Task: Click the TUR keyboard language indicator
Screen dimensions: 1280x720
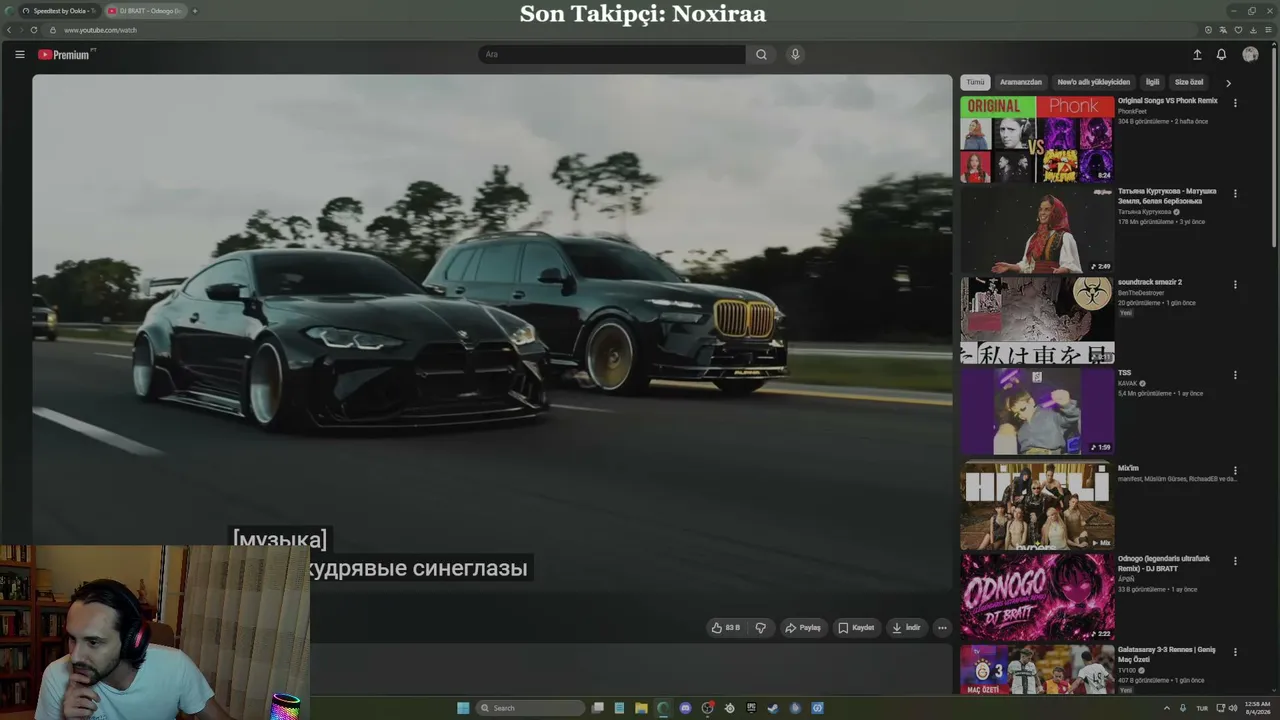Action: [x=1202, y=708]
